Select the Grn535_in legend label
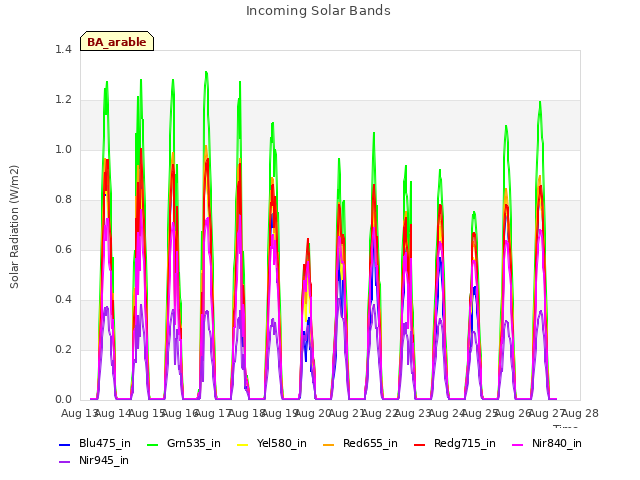Viewport: 640px width, 480px height. point(194,444)
